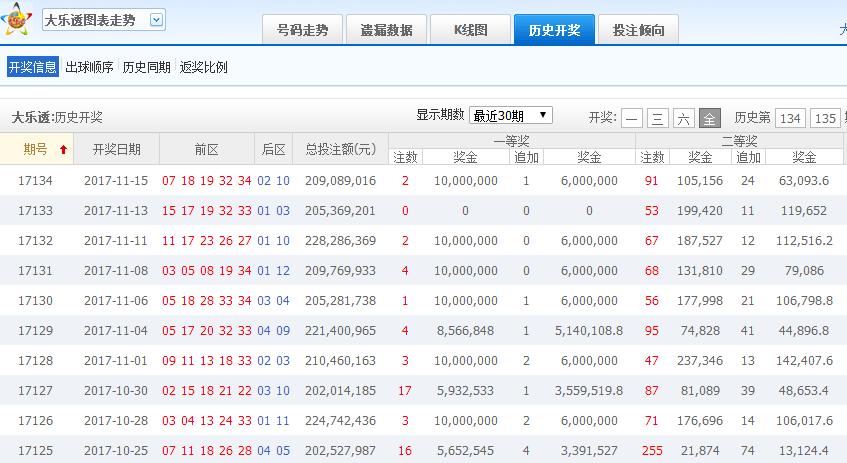Screen dimensions: 847x463
Task: Click second prize amount 237,346
Action: (700, 360)
